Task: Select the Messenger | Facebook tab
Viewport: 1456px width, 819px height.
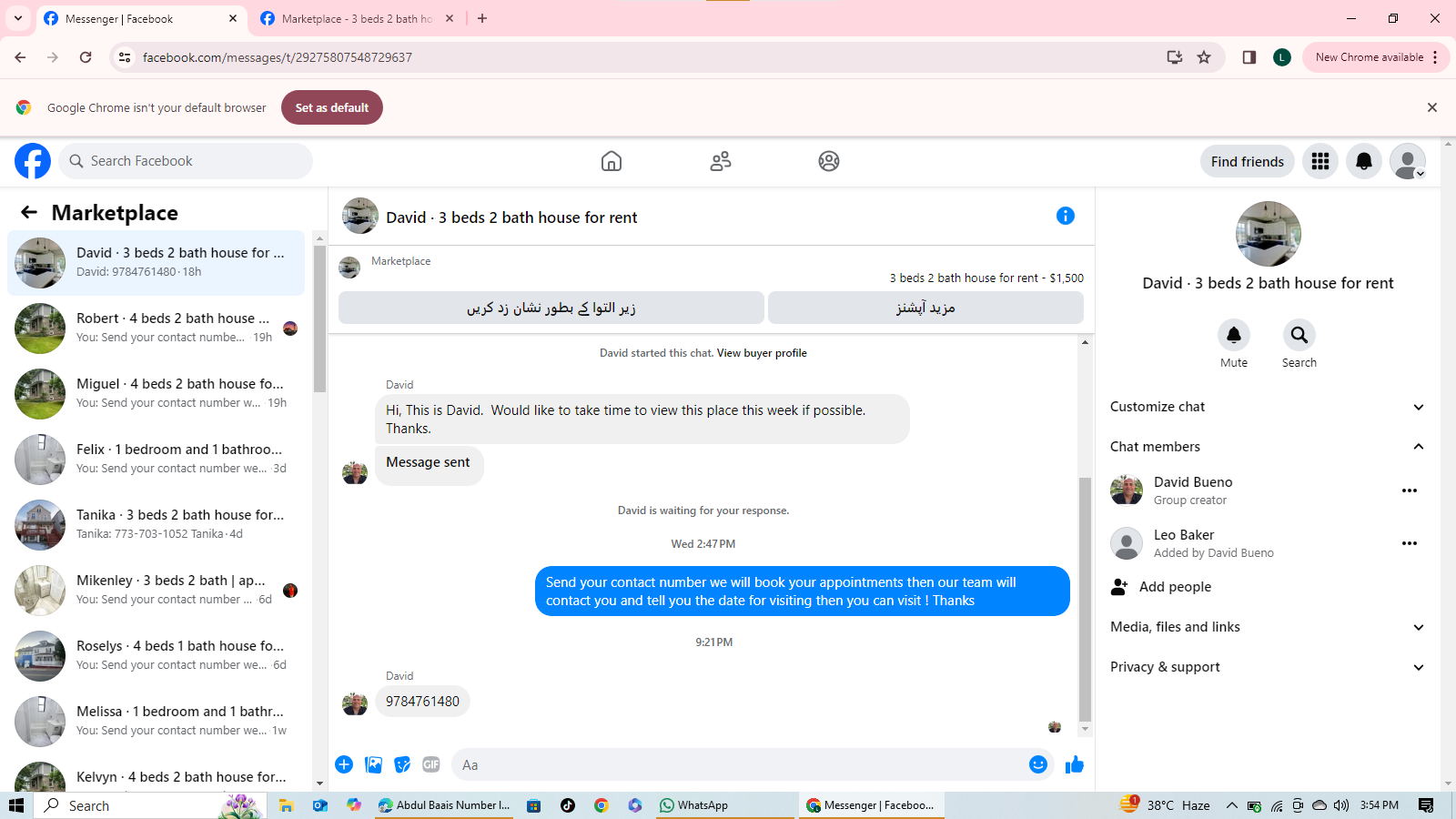Action: pos(141,18)
